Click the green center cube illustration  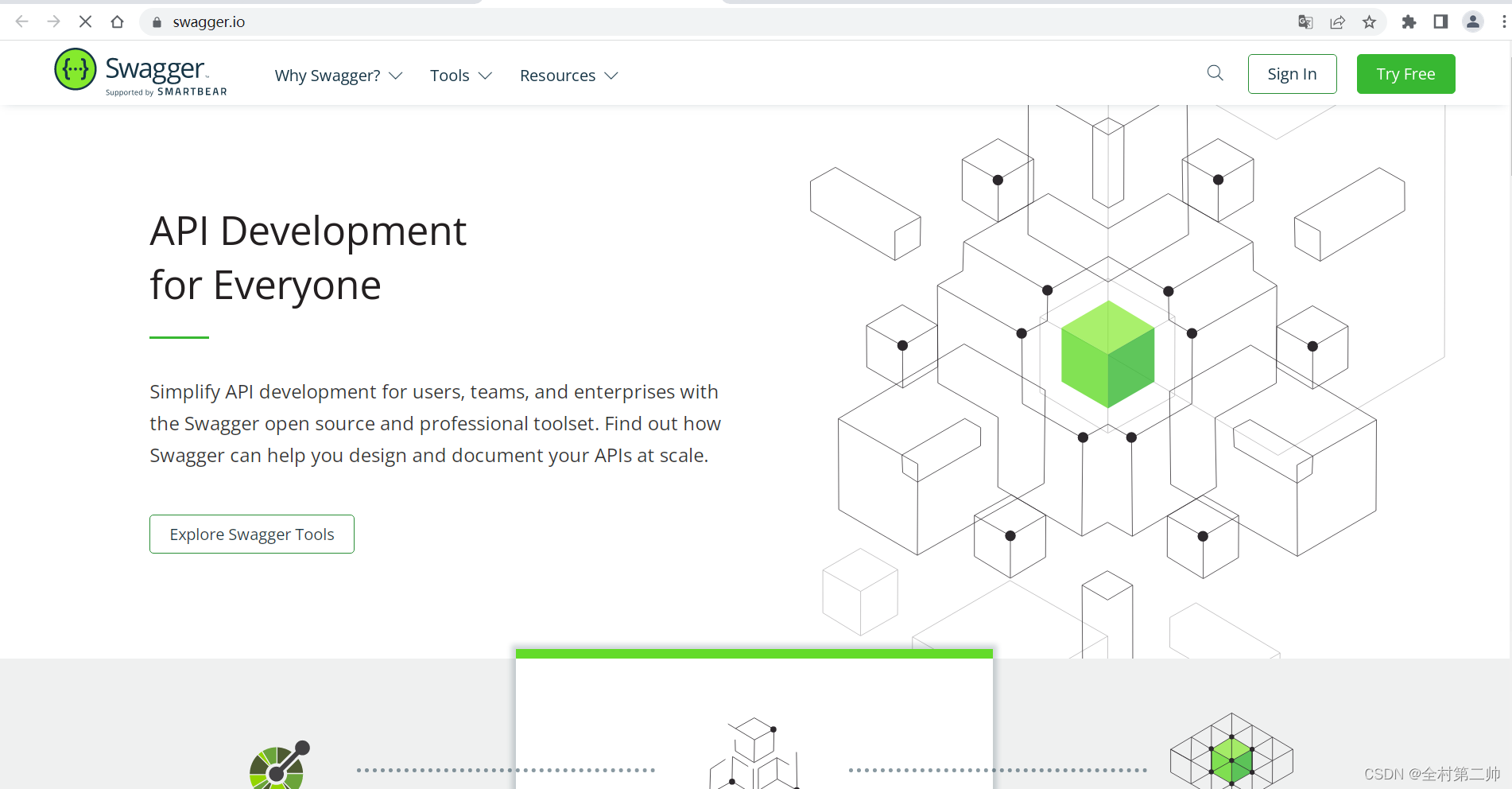click(x=1107, y=354)
